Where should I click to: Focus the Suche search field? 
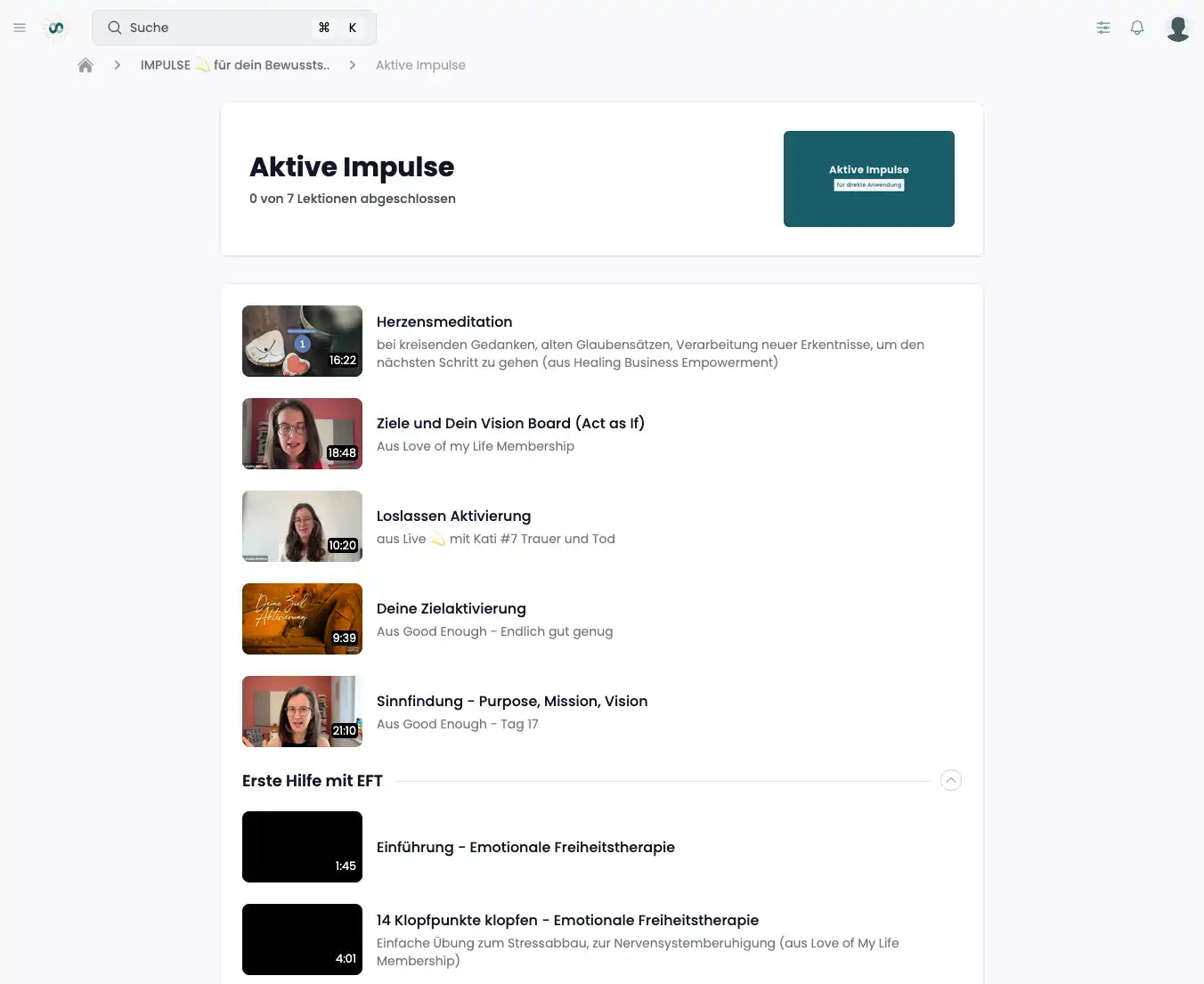tap(214, 28)
